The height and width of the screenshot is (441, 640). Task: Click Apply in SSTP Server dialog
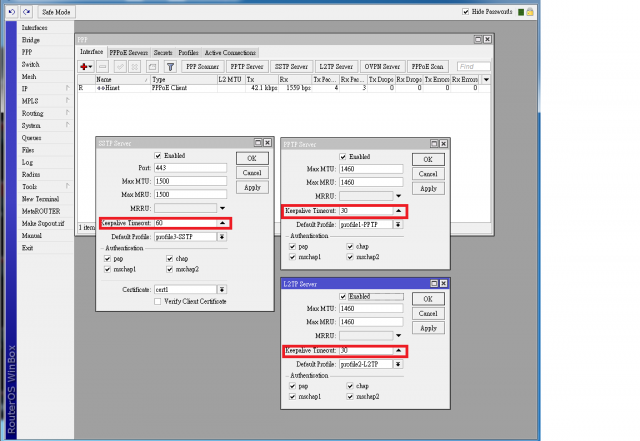[252, 187]
